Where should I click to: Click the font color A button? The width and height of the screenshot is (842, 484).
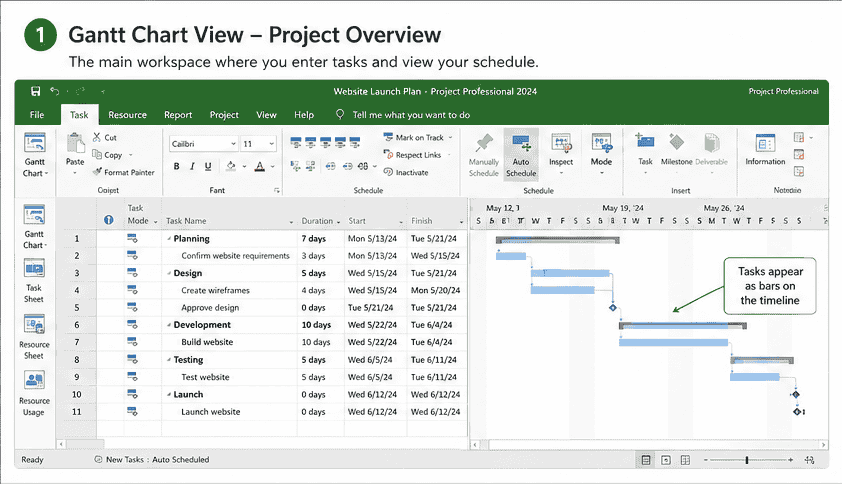click(260, 167)
